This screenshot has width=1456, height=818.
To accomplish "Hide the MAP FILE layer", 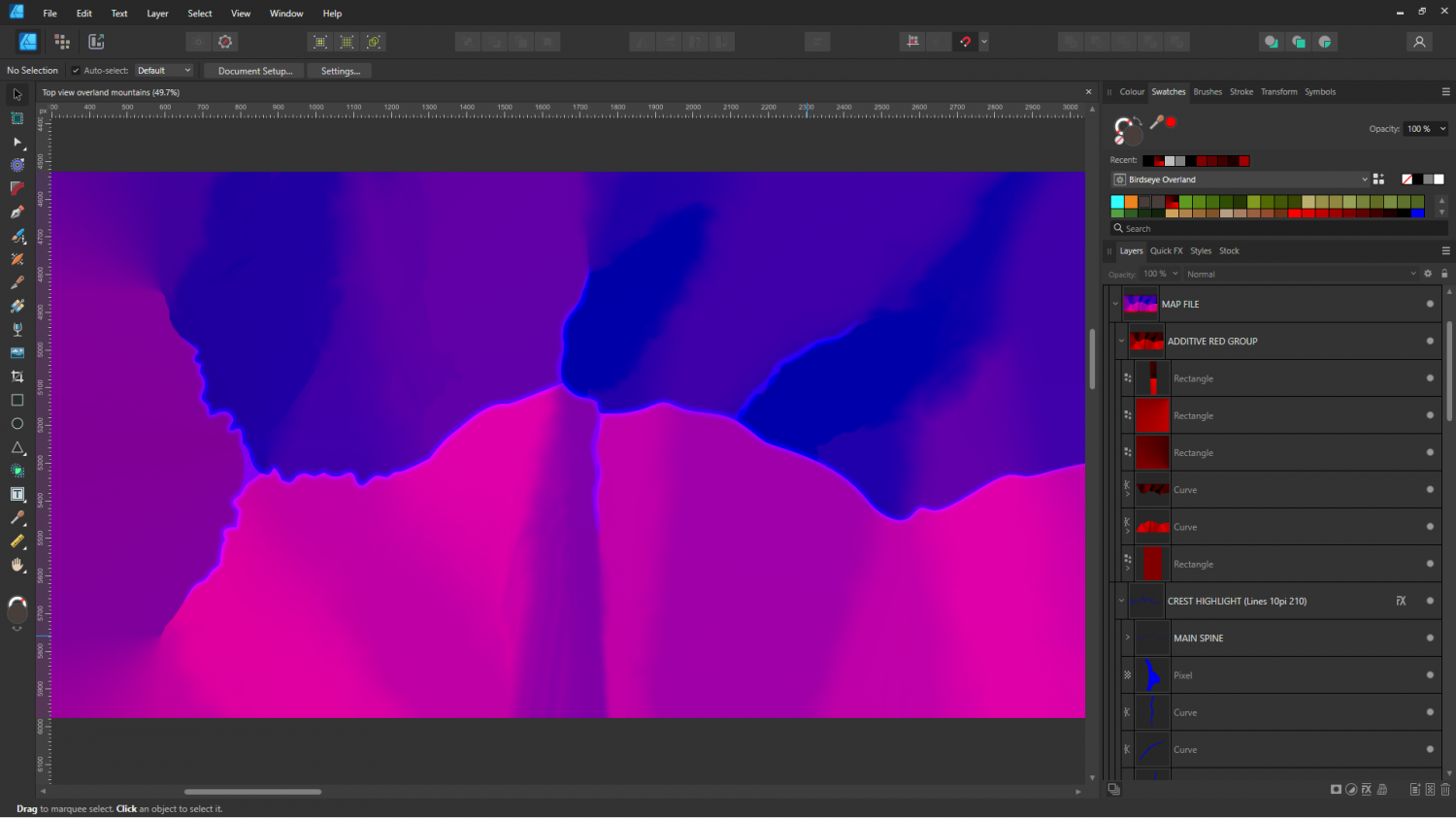I will pos(1430,304).
